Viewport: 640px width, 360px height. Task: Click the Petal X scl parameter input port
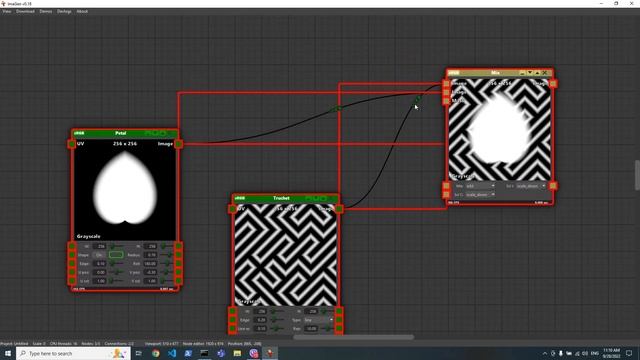point(72,281)
